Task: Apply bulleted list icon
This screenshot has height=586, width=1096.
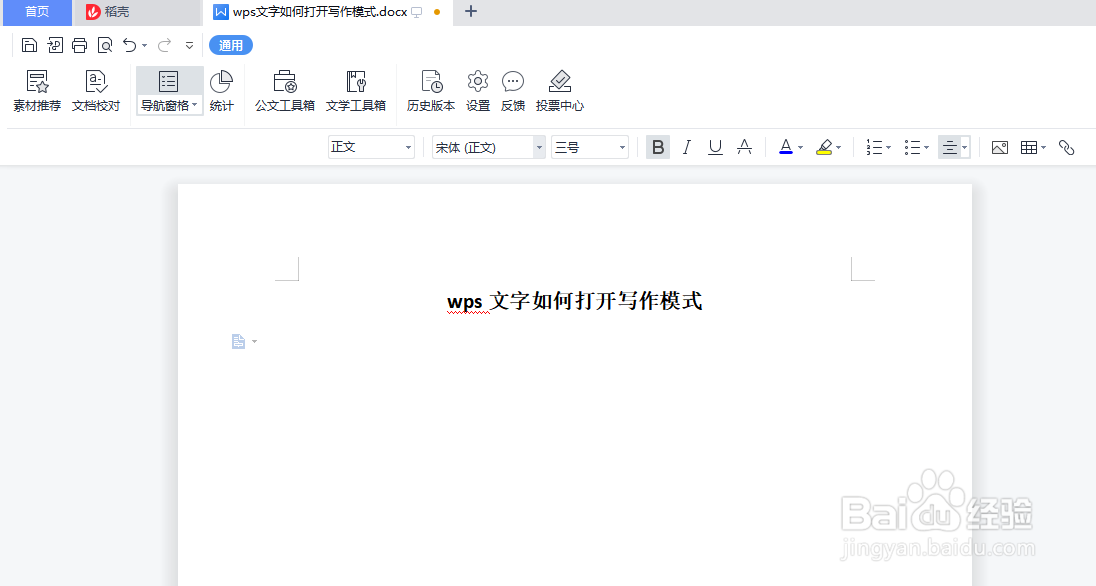Action: (x=911, y=148)
